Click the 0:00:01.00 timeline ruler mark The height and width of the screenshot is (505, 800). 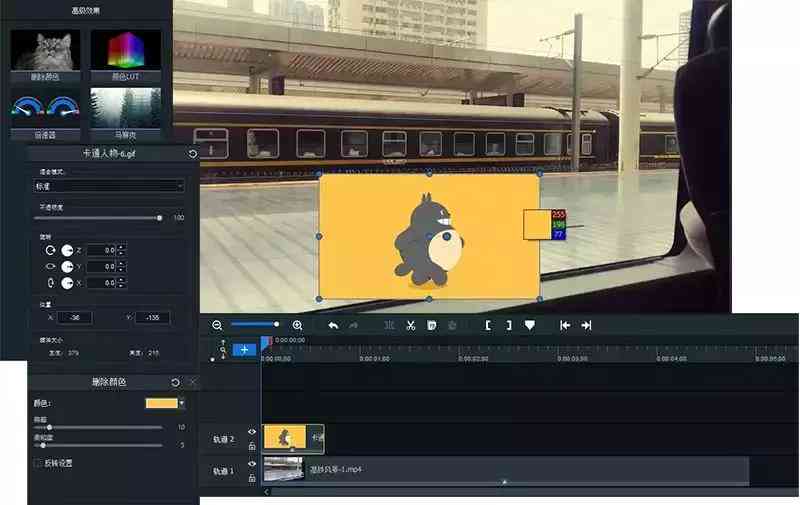374,359
